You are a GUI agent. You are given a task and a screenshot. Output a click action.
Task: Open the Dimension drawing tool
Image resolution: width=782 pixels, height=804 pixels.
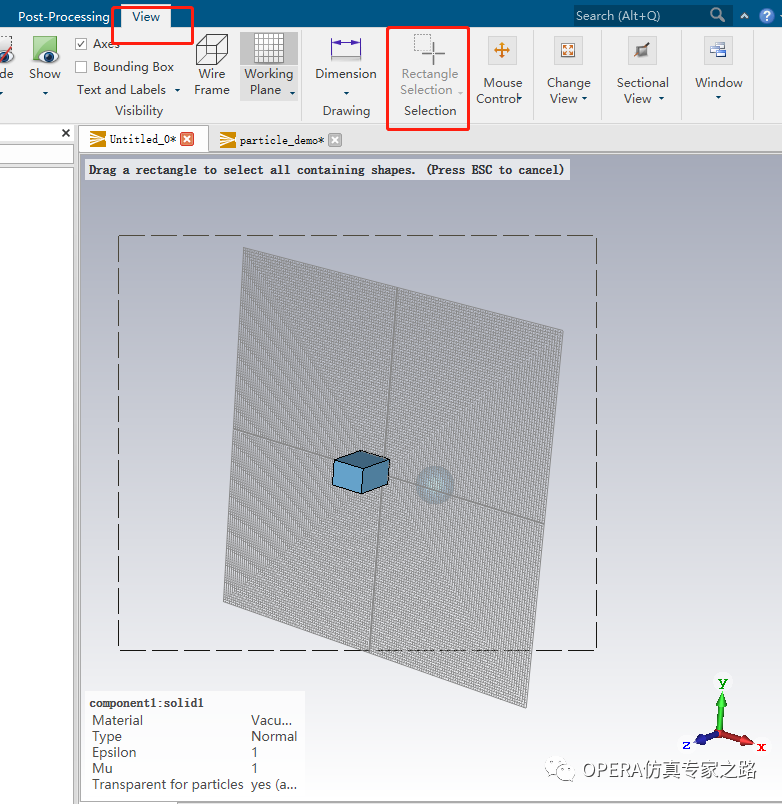[x=346, y=50]
